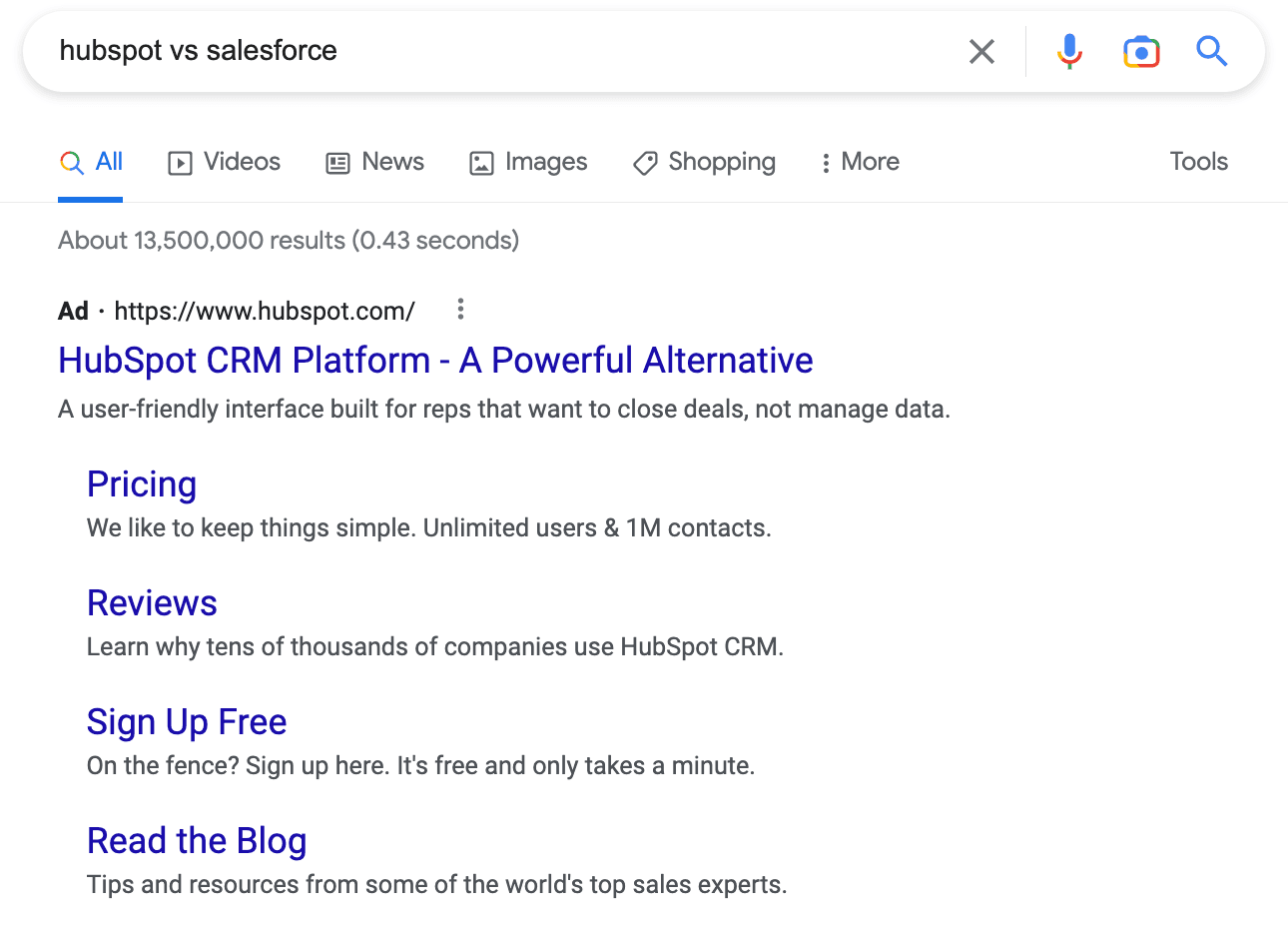This screenshot has height=931, width=1288.
Task: Click the bold Ad label
Action: (x=73, y=311)
